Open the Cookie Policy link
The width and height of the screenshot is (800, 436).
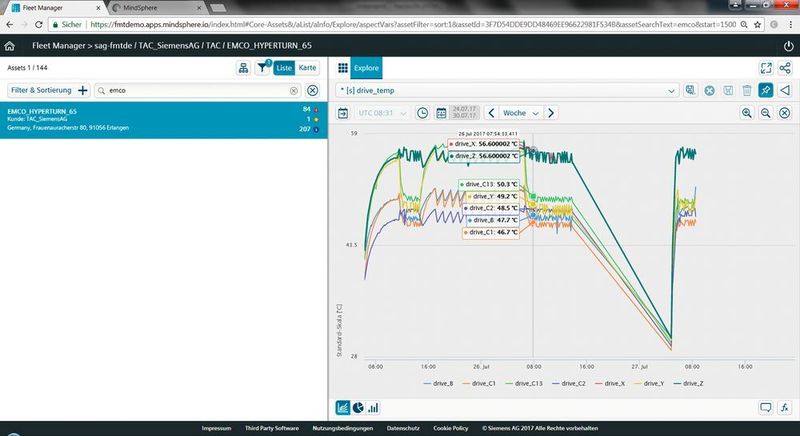click(x=451, y=428)
